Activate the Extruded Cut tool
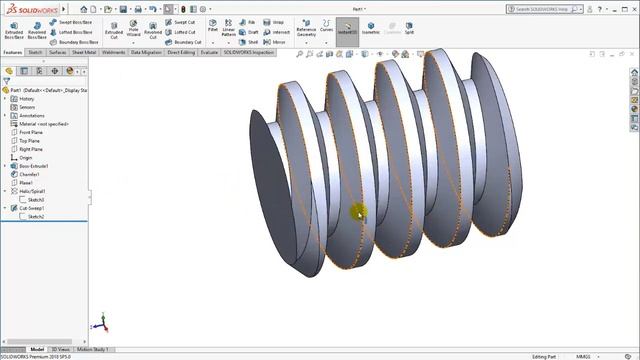This screenshot has height=360, width=640. 114,30
